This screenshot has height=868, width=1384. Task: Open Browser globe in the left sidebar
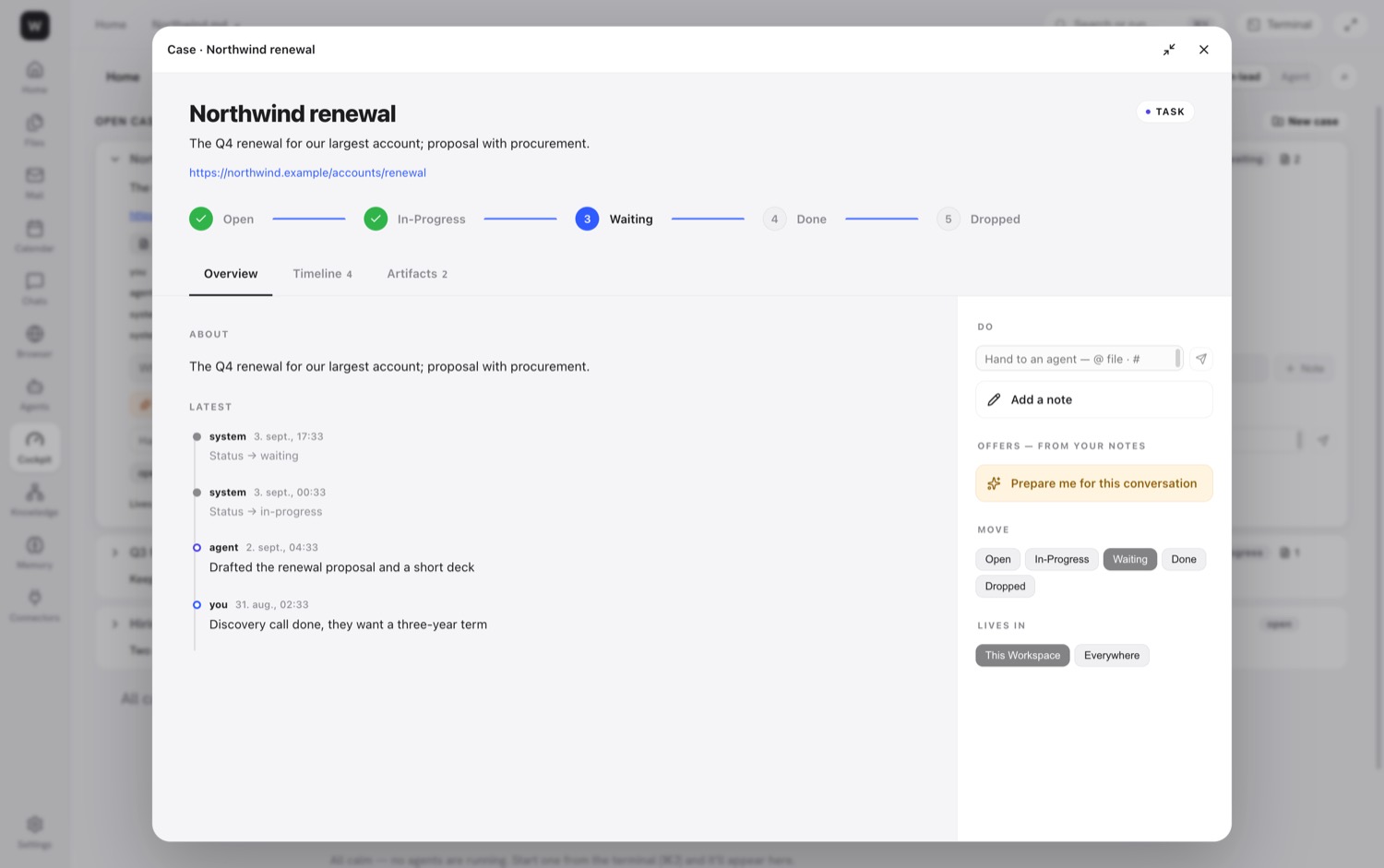pos(35,340)
